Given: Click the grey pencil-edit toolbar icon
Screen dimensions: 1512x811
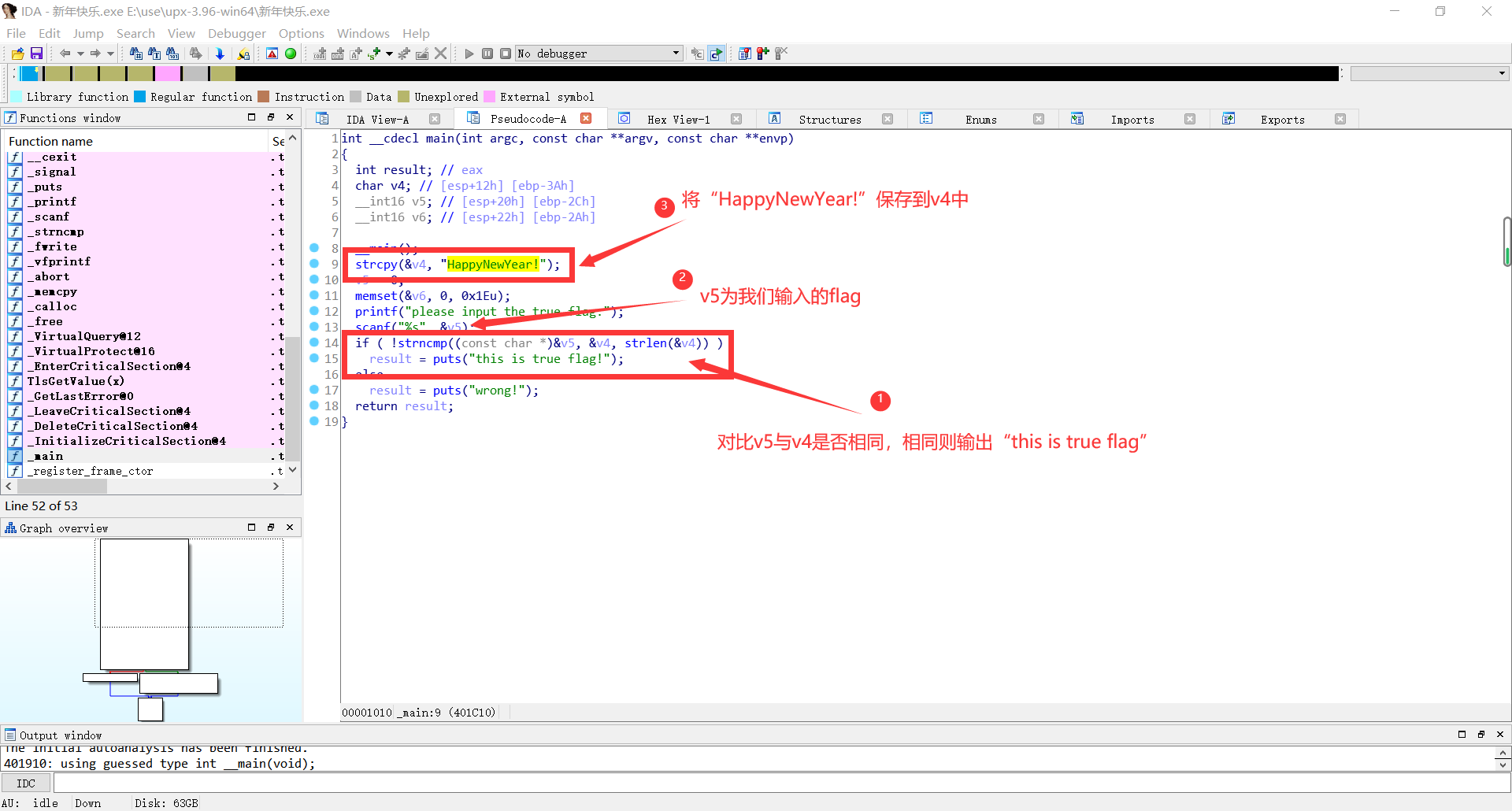Looking at the screenshot, I should click(x=422, y=54).
